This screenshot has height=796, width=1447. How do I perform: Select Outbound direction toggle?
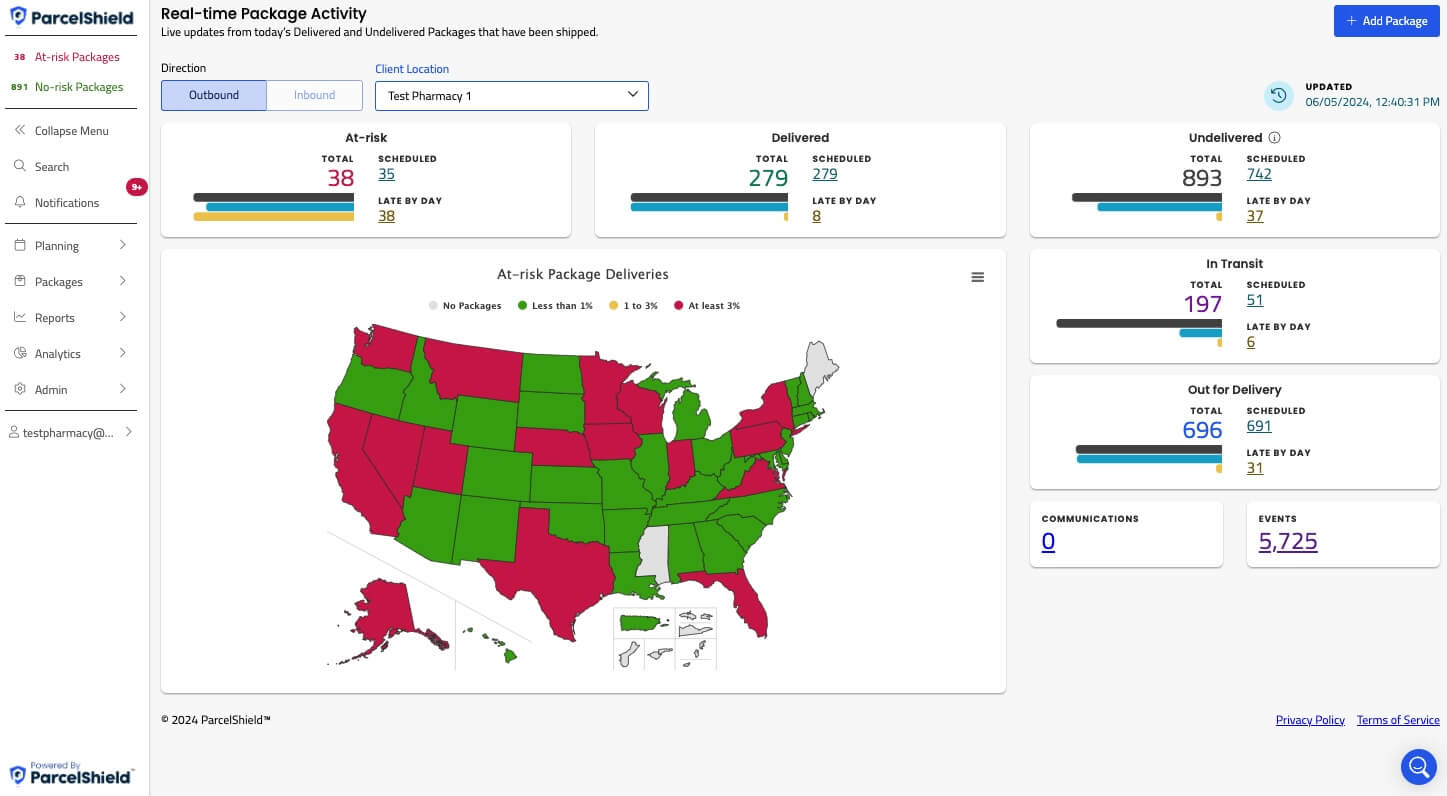(214, 95)
